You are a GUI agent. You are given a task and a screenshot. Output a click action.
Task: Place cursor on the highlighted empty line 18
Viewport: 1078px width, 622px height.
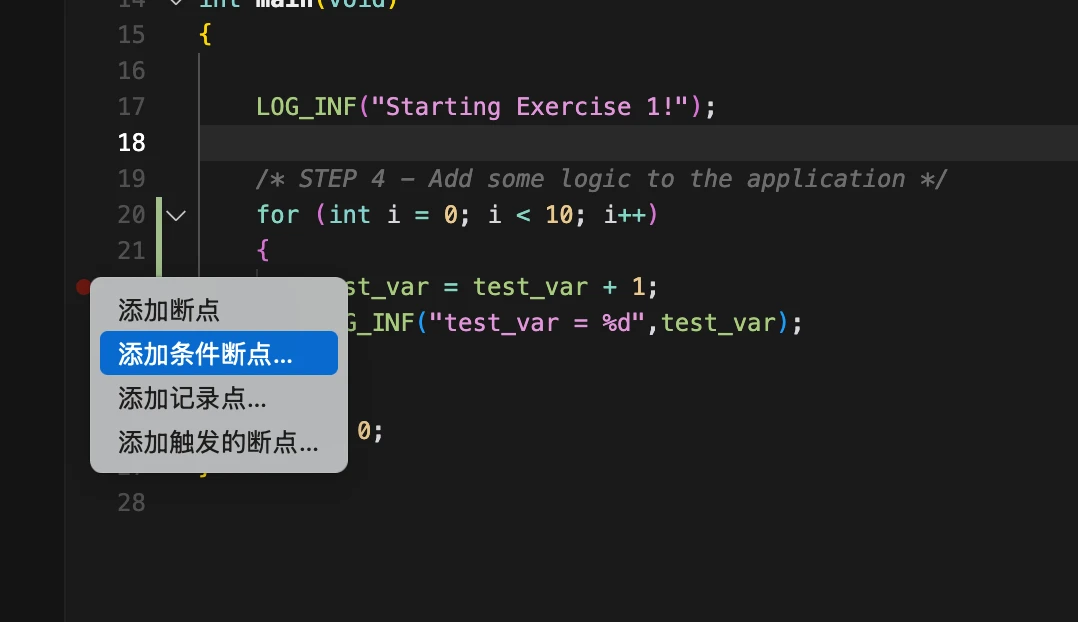(600, 143)
